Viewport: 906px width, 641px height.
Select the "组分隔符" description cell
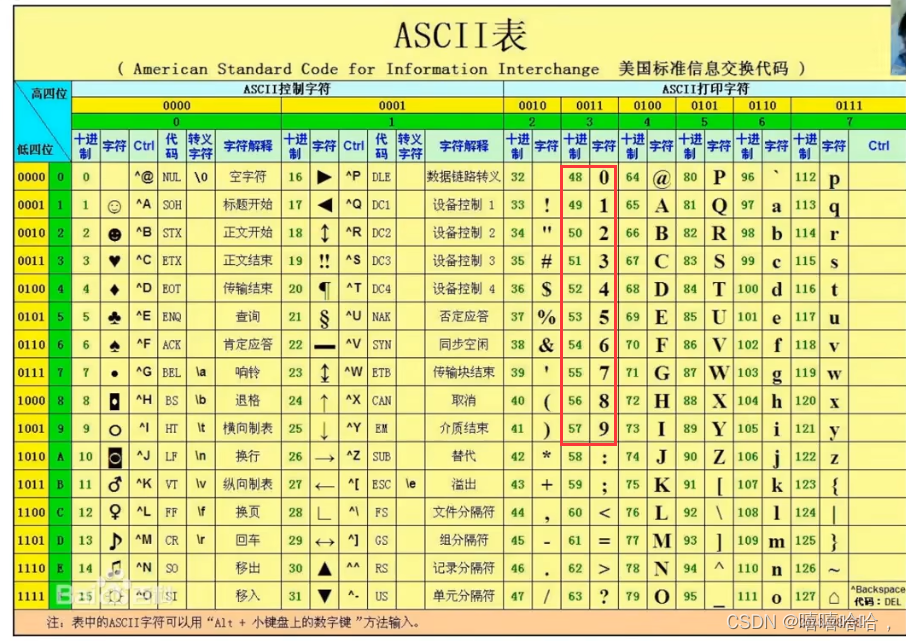[463, 540]
